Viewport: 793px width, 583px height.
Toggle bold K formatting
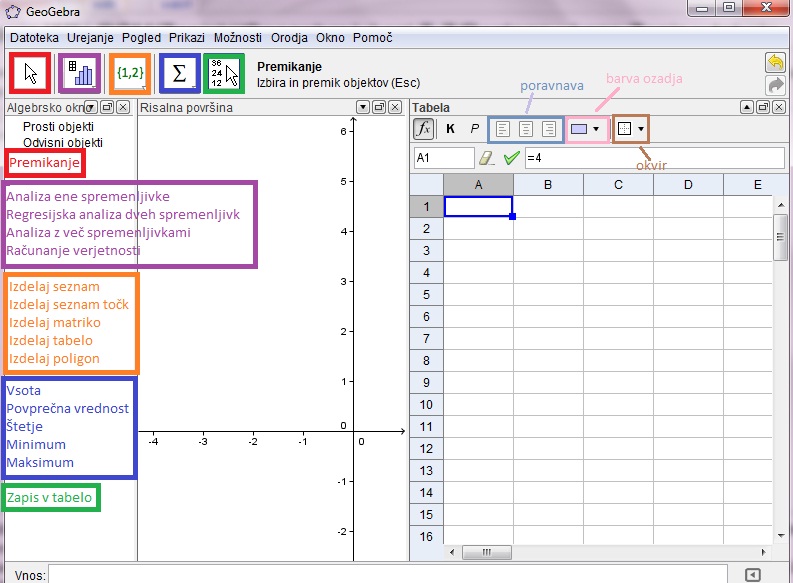450,129
